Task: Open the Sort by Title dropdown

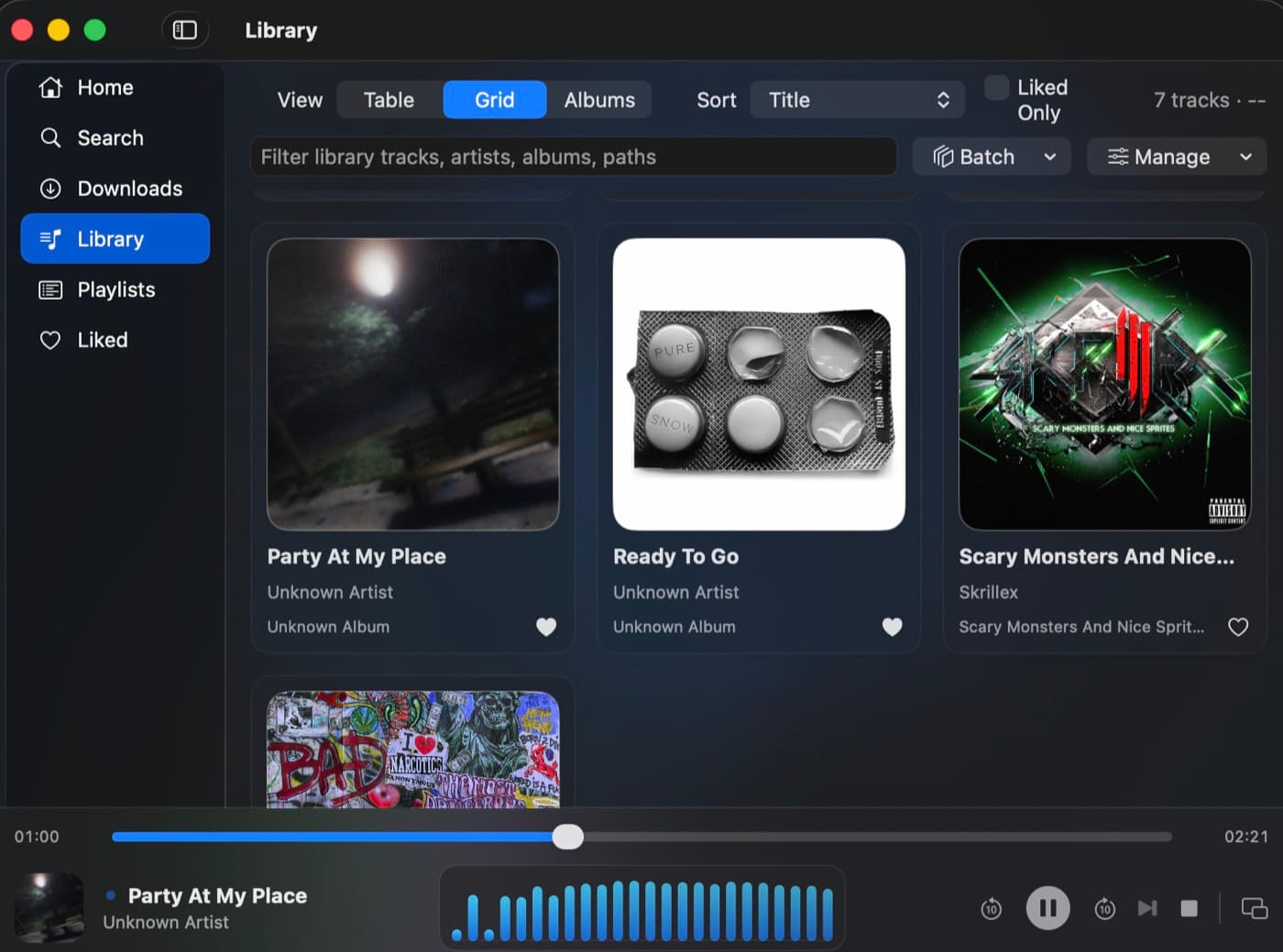Action: (856, 100)
